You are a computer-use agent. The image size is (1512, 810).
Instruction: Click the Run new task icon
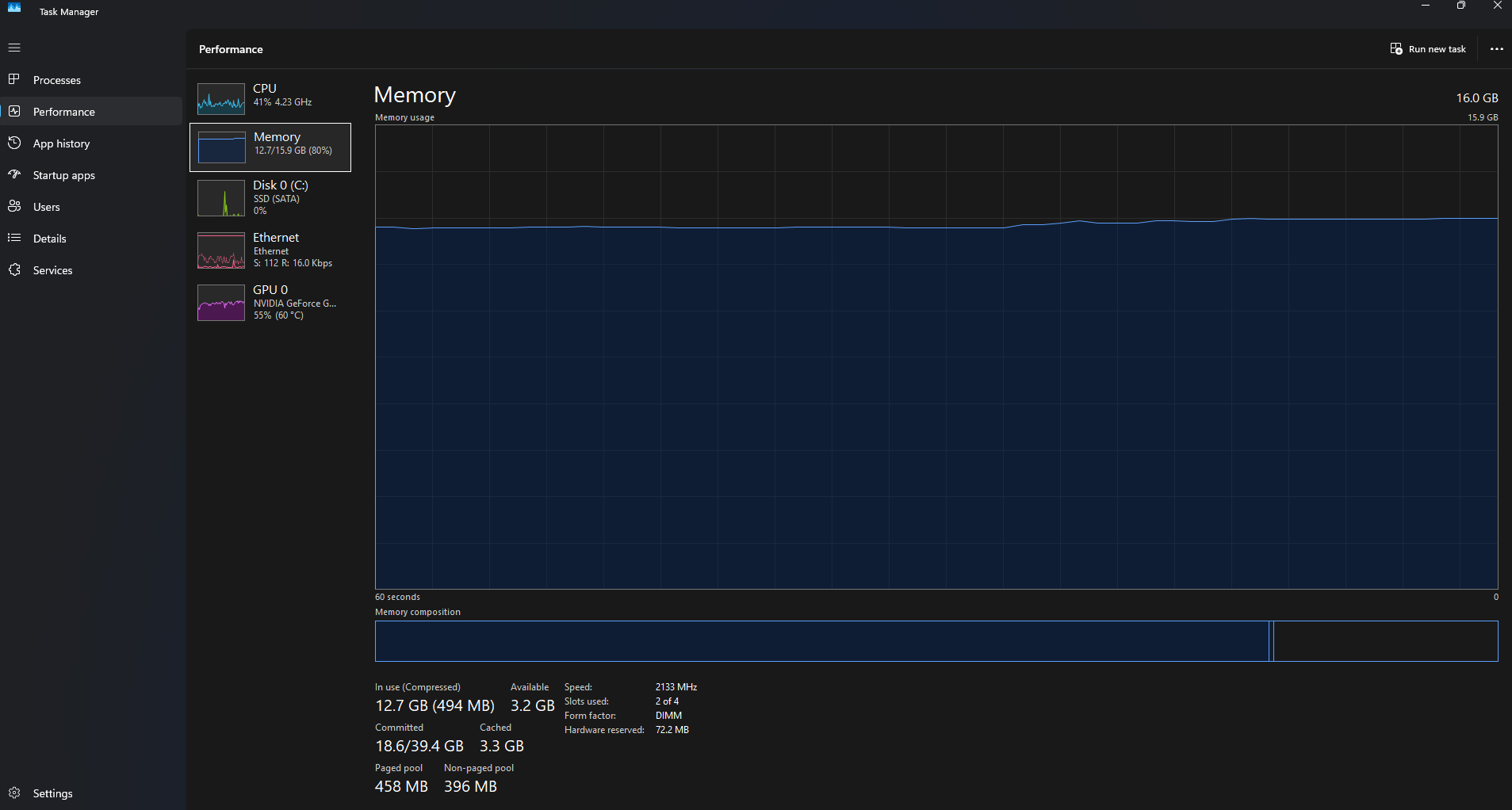[1396, 49]
